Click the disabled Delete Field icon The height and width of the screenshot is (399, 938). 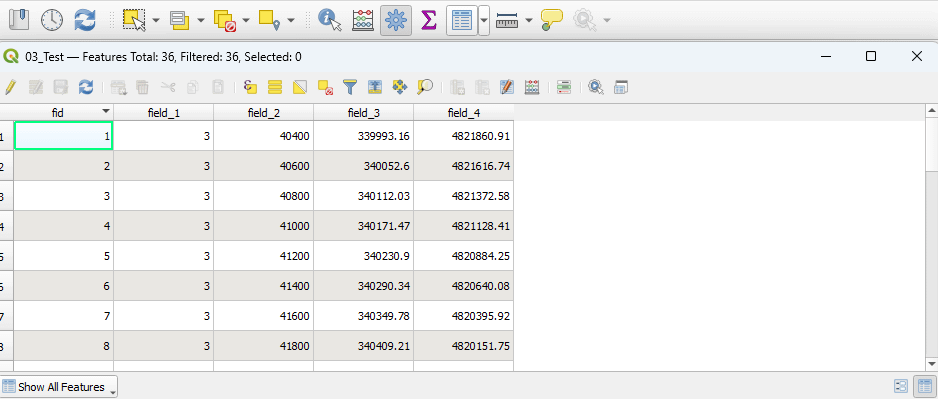(x=482, y=87)
